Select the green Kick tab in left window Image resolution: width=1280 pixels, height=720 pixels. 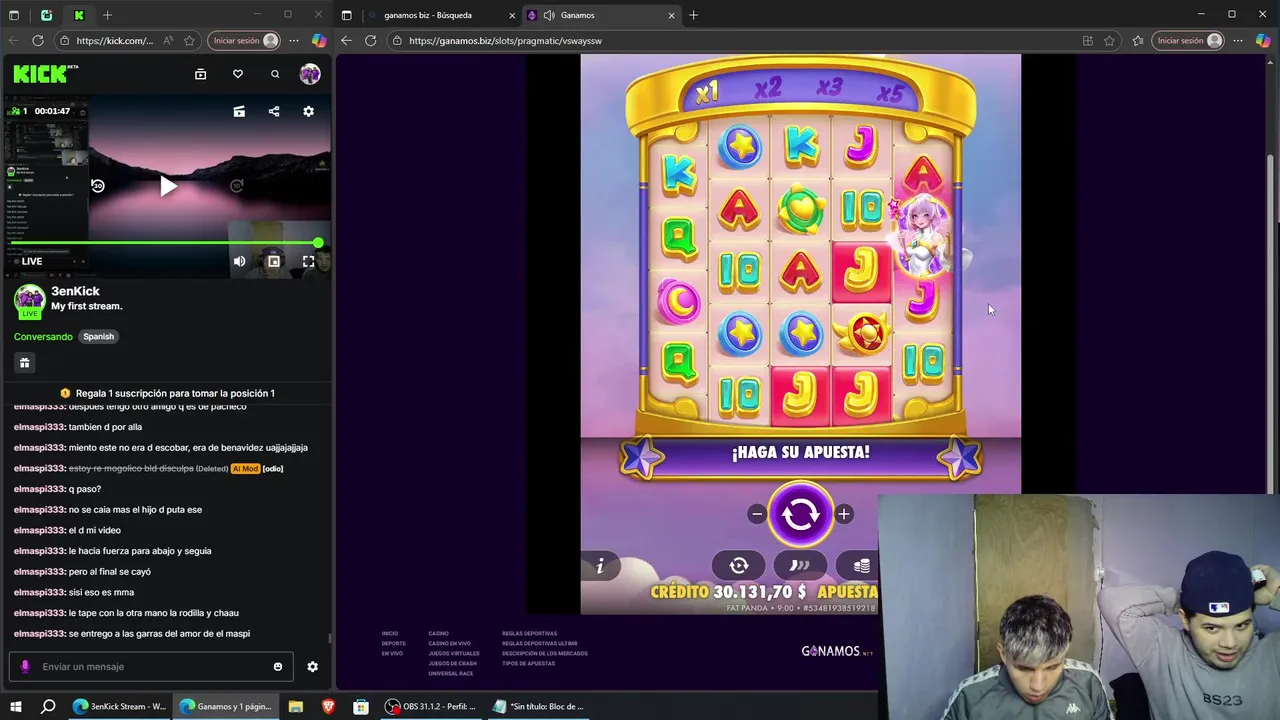pos(79,15)
